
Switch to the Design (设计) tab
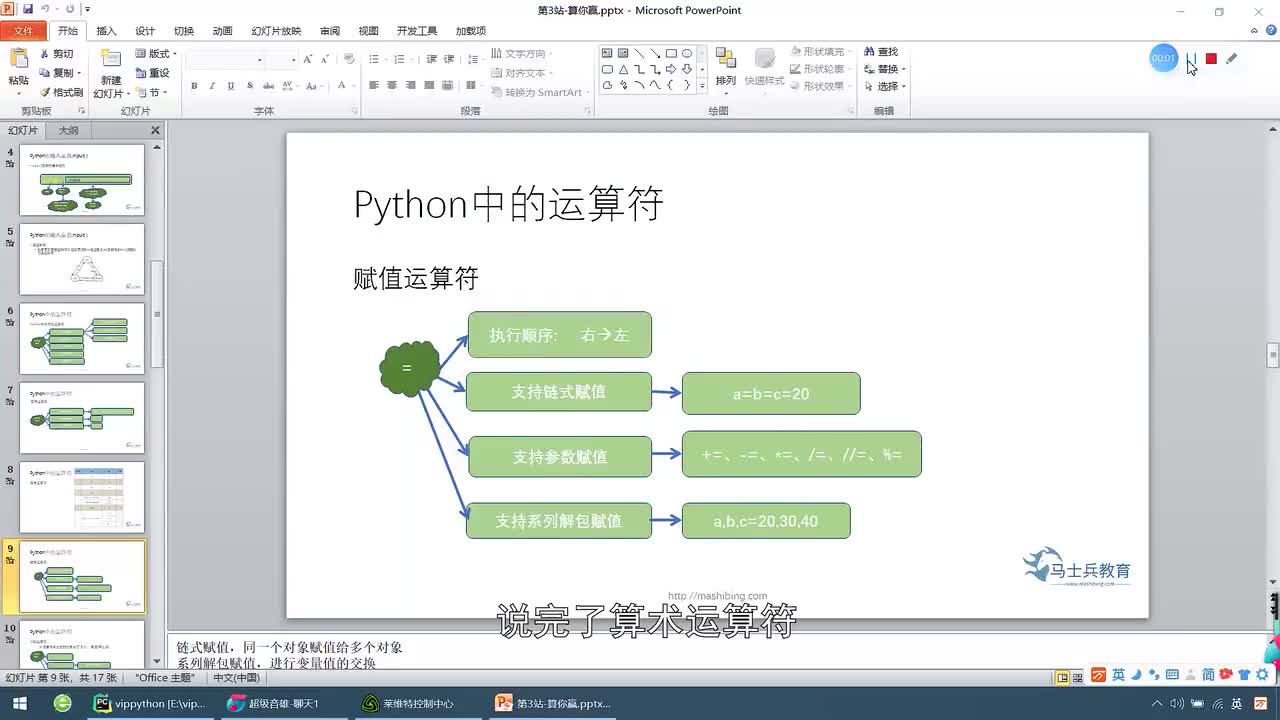(145, 31)
